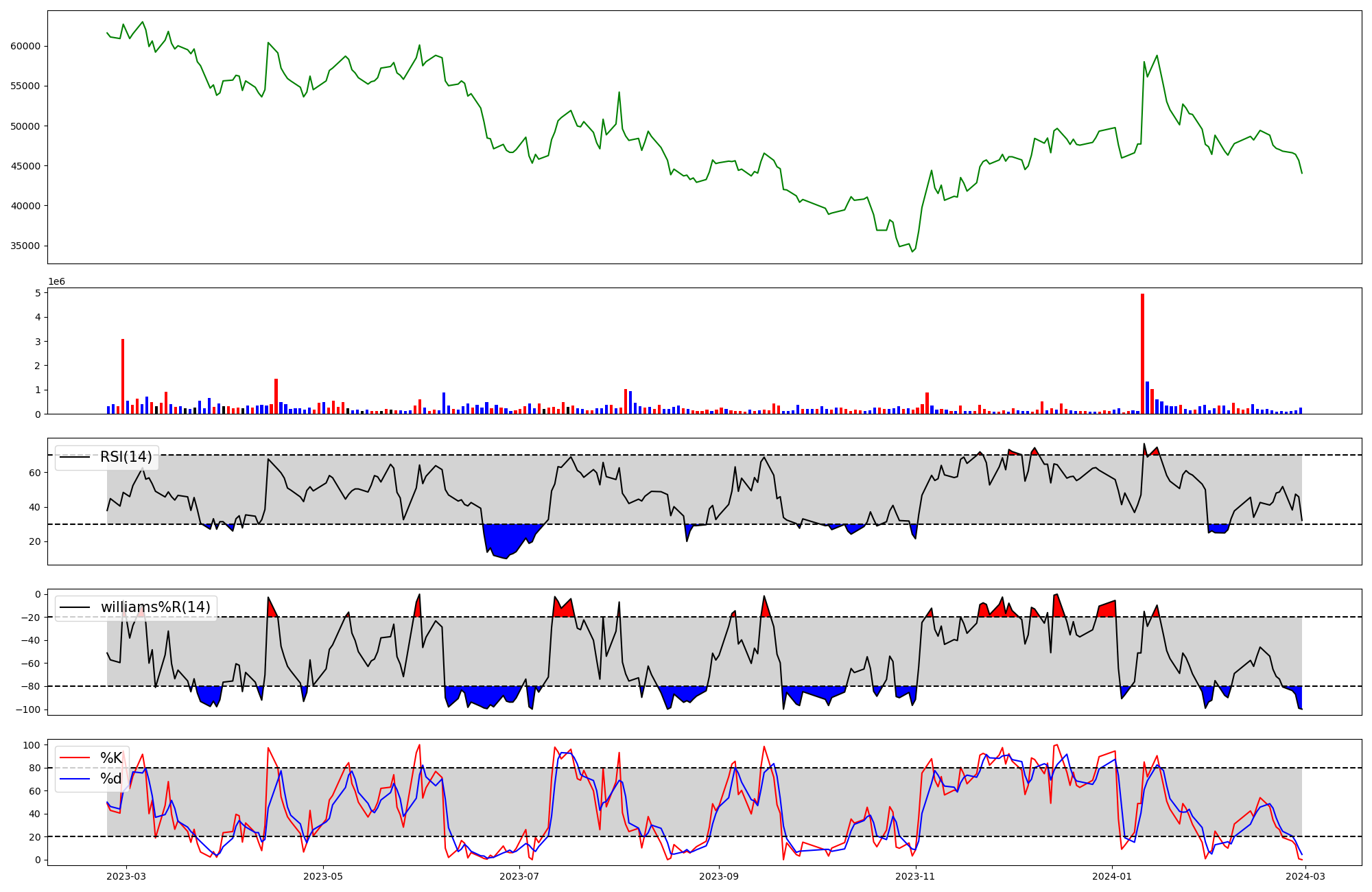Viewport: 1372px width, 892px height.
Task: Click the 2023-05 x-axis date label
Action: click(x=322, y=876)
